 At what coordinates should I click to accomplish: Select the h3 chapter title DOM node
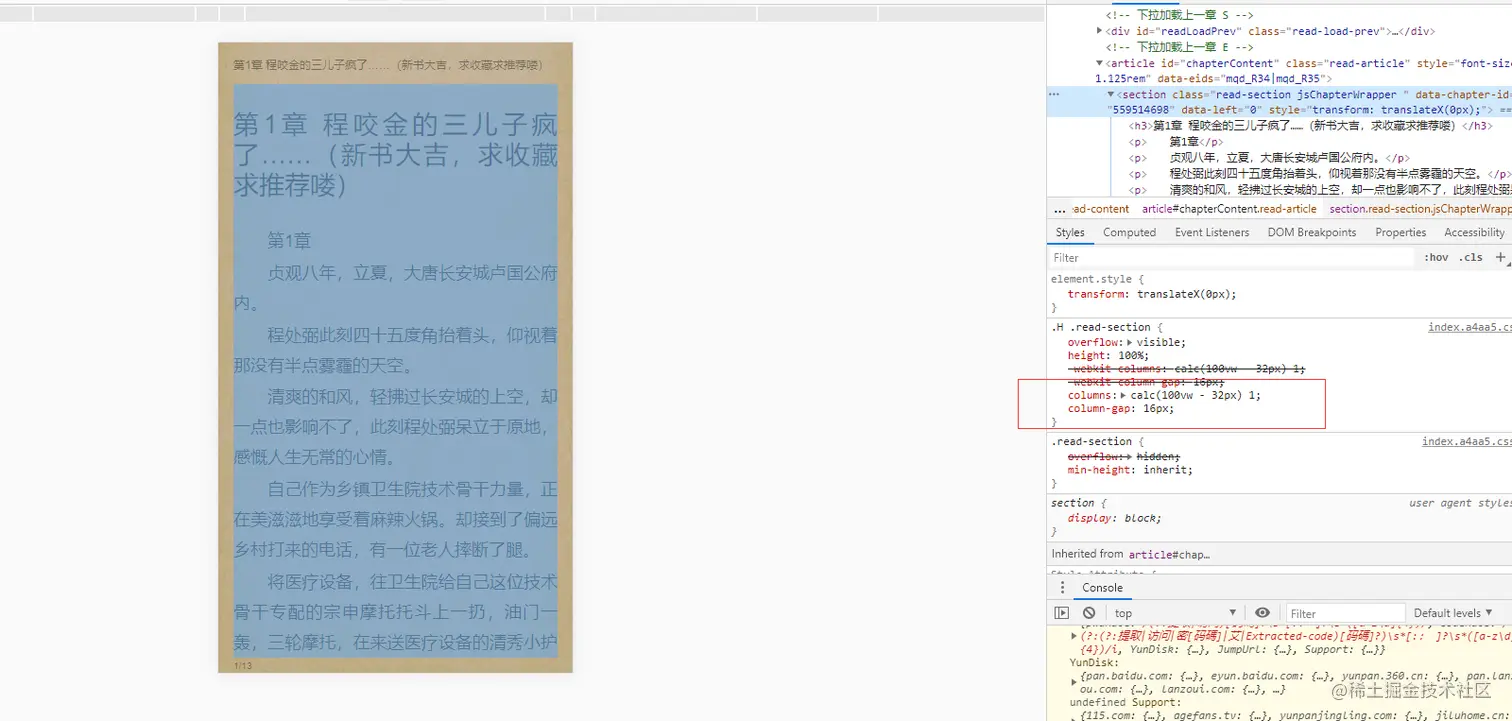pyautogui.click(x=1311, y=126)
